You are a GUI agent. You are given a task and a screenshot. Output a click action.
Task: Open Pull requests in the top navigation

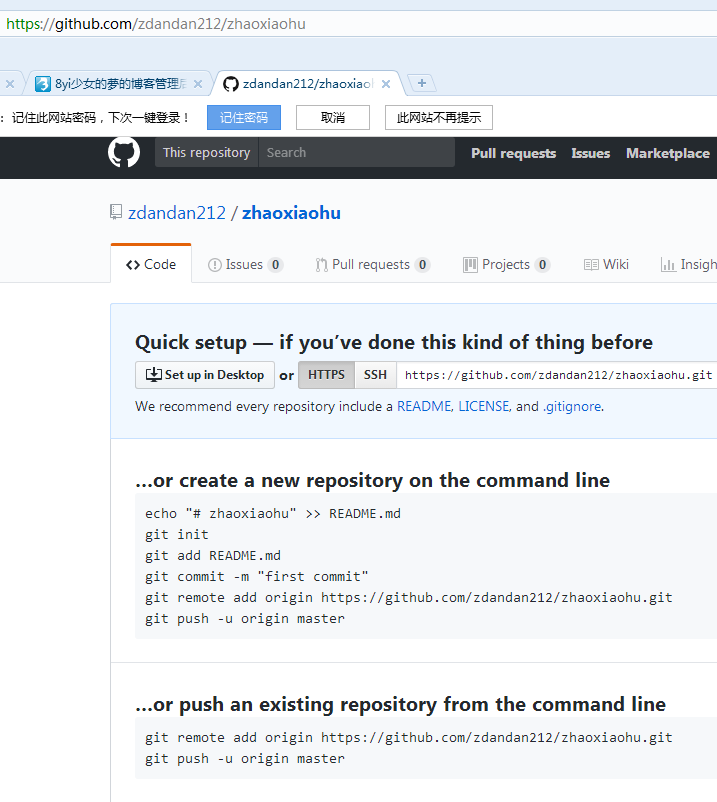(513, 153)
